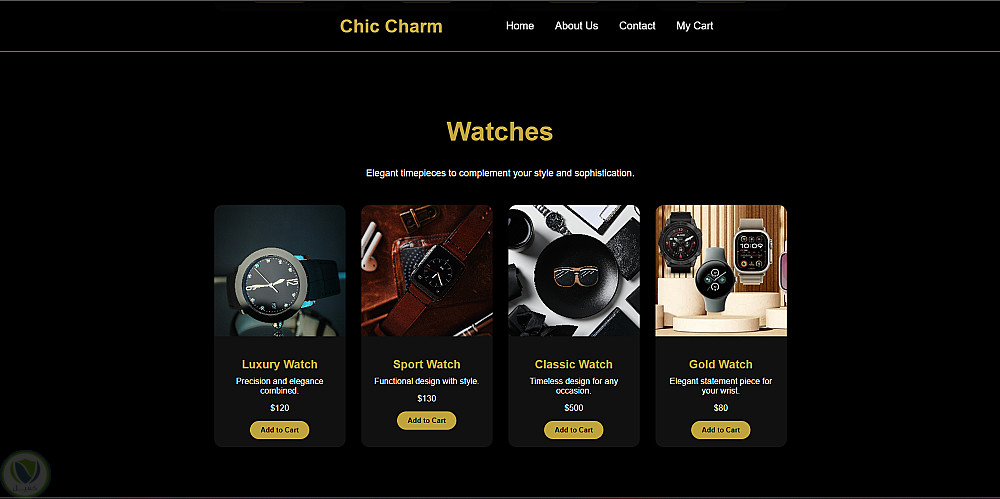Click the Sport Watch product image

click(427, 271)
